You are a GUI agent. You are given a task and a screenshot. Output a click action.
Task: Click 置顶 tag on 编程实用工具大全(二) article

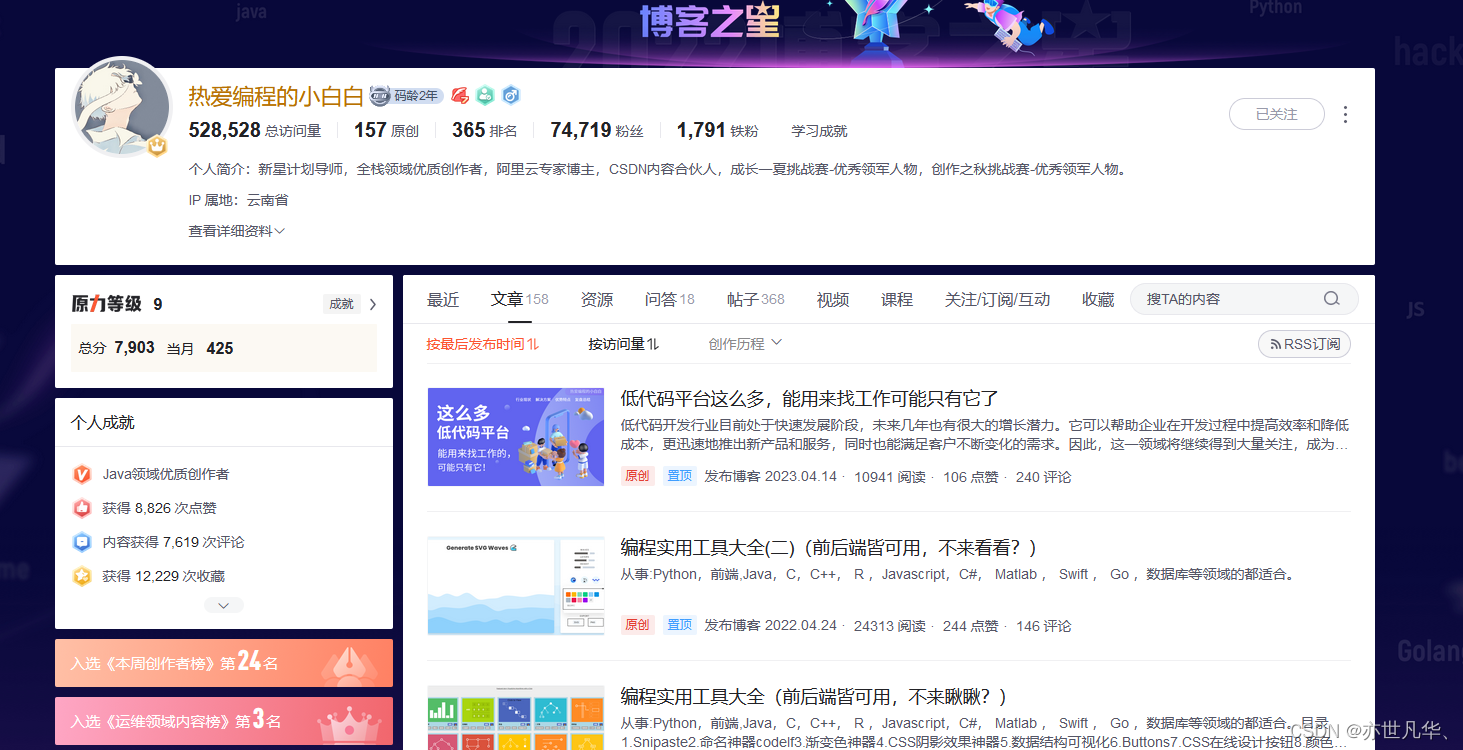(x=680, y=625)
